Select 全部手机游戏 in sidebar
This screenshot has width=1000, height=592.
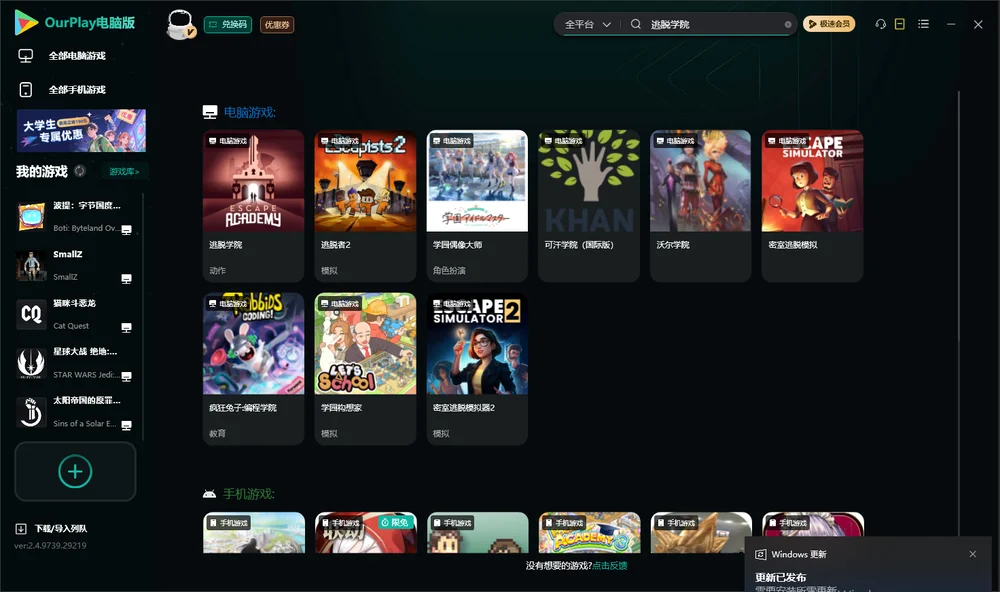[x=77, y=90]
